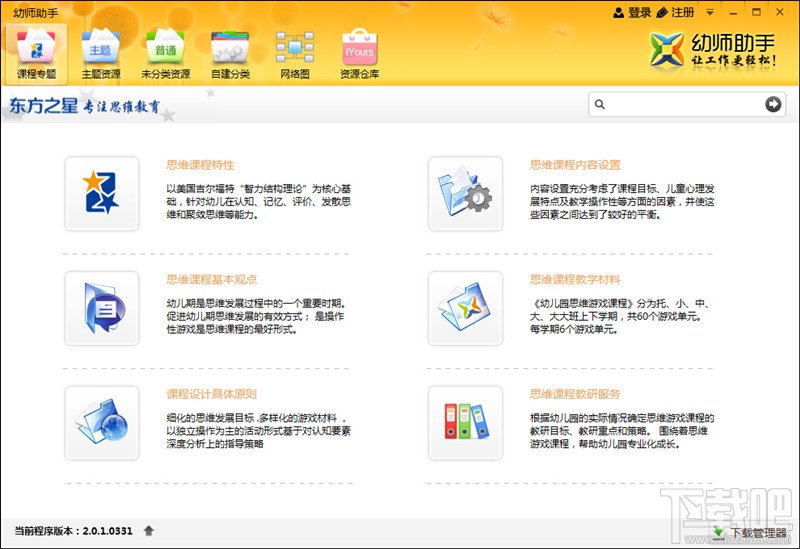Open the 思维课程内容设置 folder gear icon

tap(465, 194)
